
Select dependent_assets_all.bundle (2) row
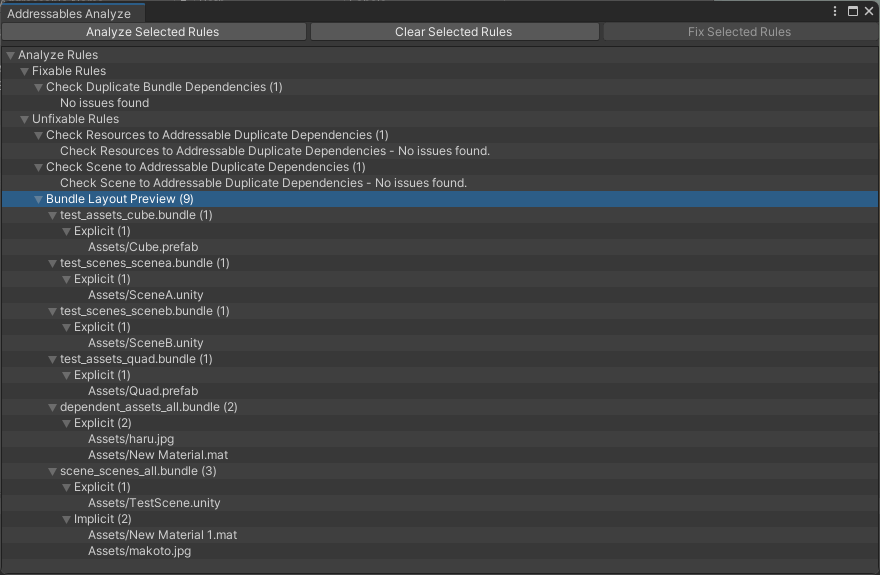pos(440,407)
